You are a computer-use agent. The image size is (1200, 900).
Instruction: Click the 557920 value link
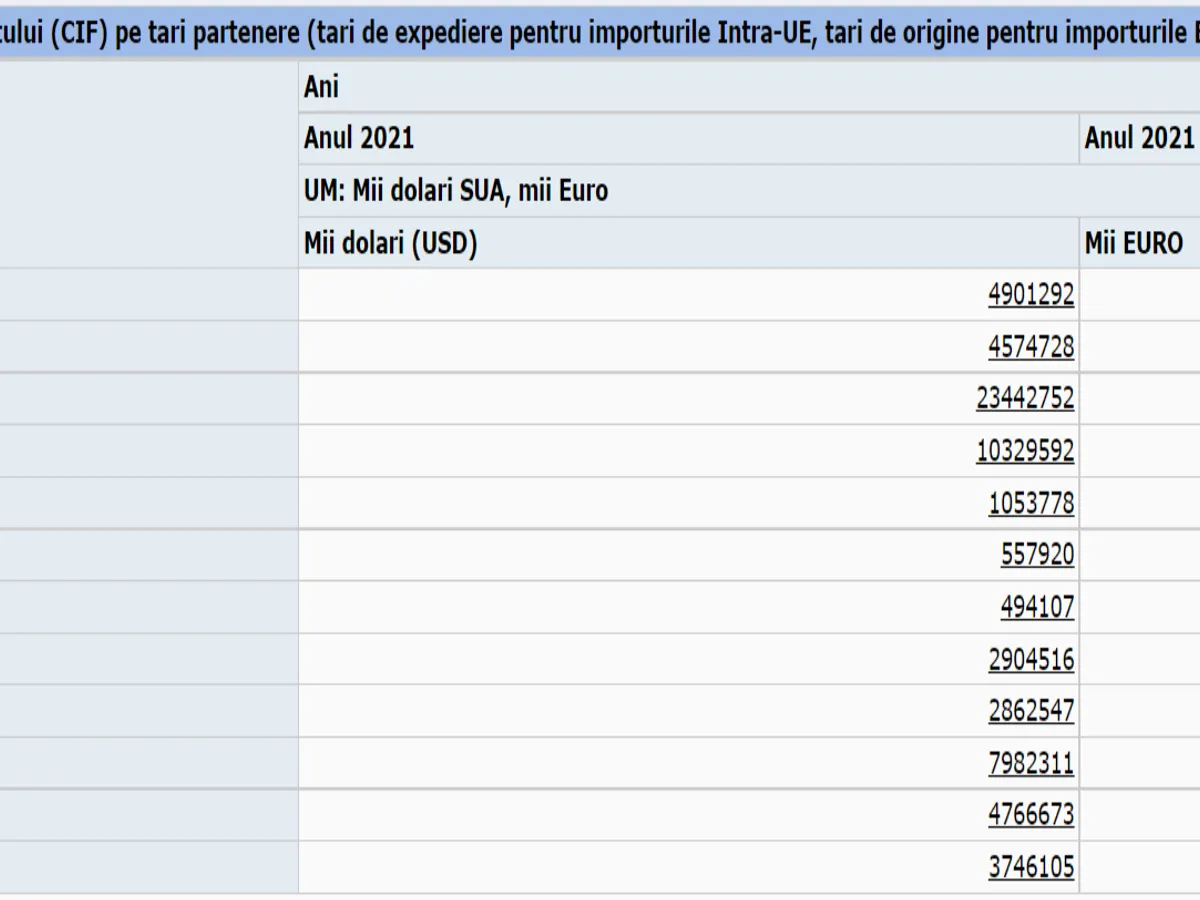tap(1037, 555)
